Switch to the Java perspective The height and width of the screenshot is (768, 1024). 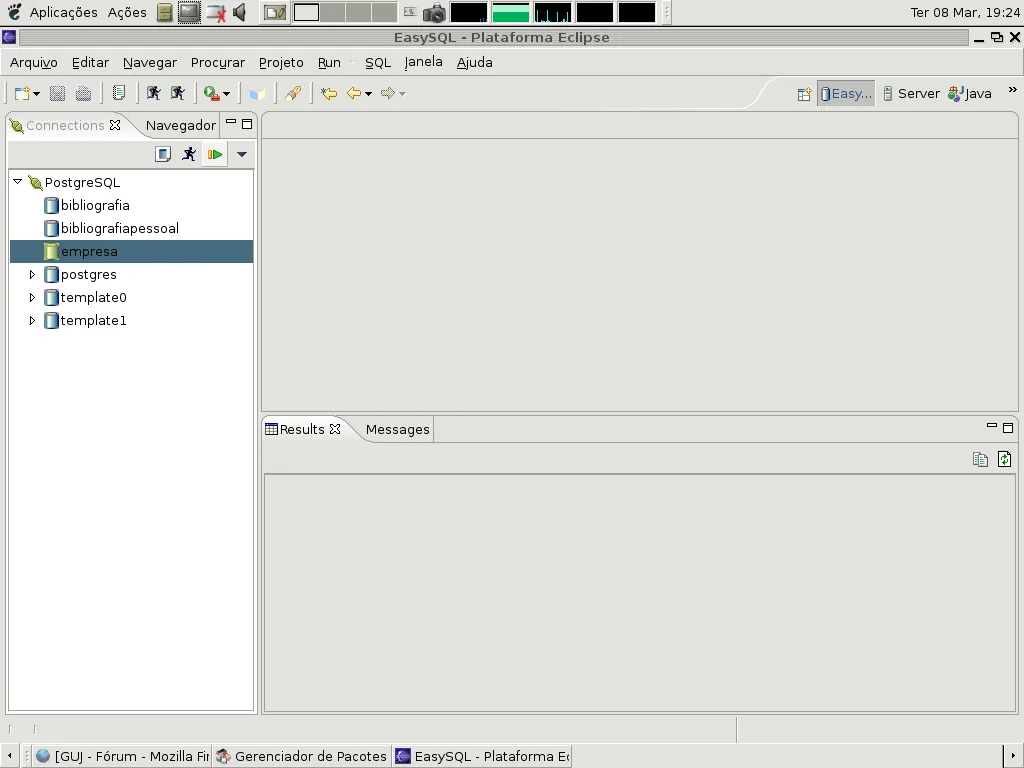tap(970, 94)
